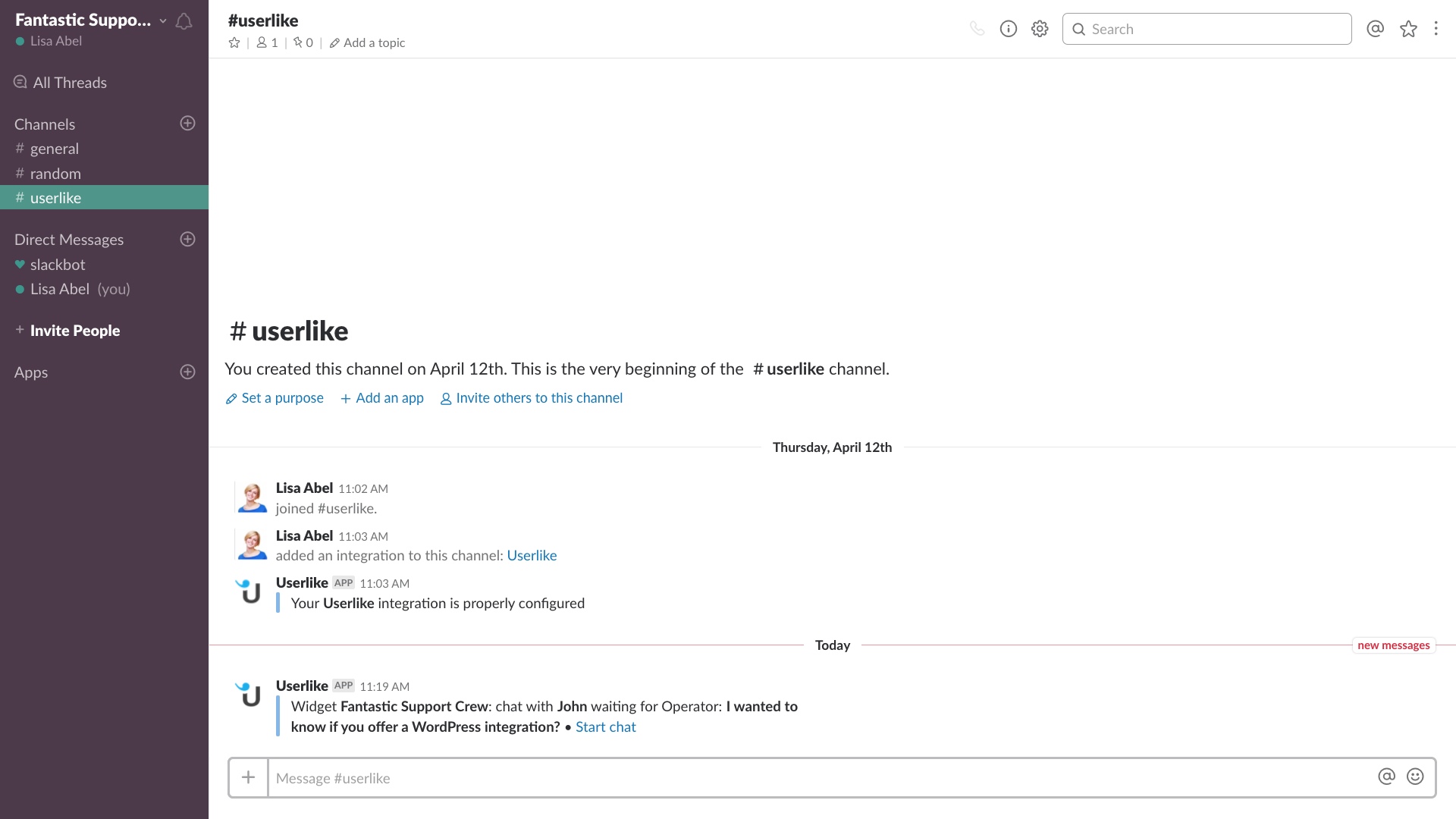The height and width of the screenshot is (819, 1456).
Task: Click Add an app link
Action: 382,398
